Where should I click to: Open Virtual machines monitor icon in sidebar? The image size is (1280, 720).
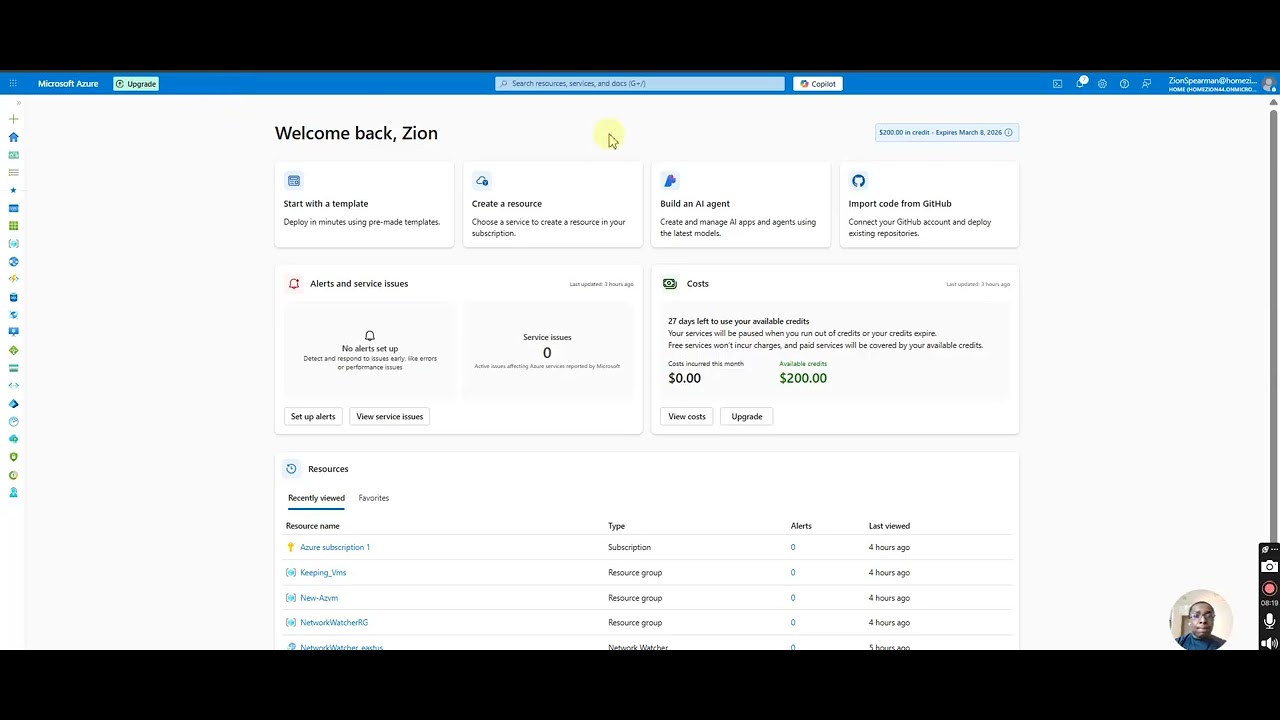tap(13, 332)
